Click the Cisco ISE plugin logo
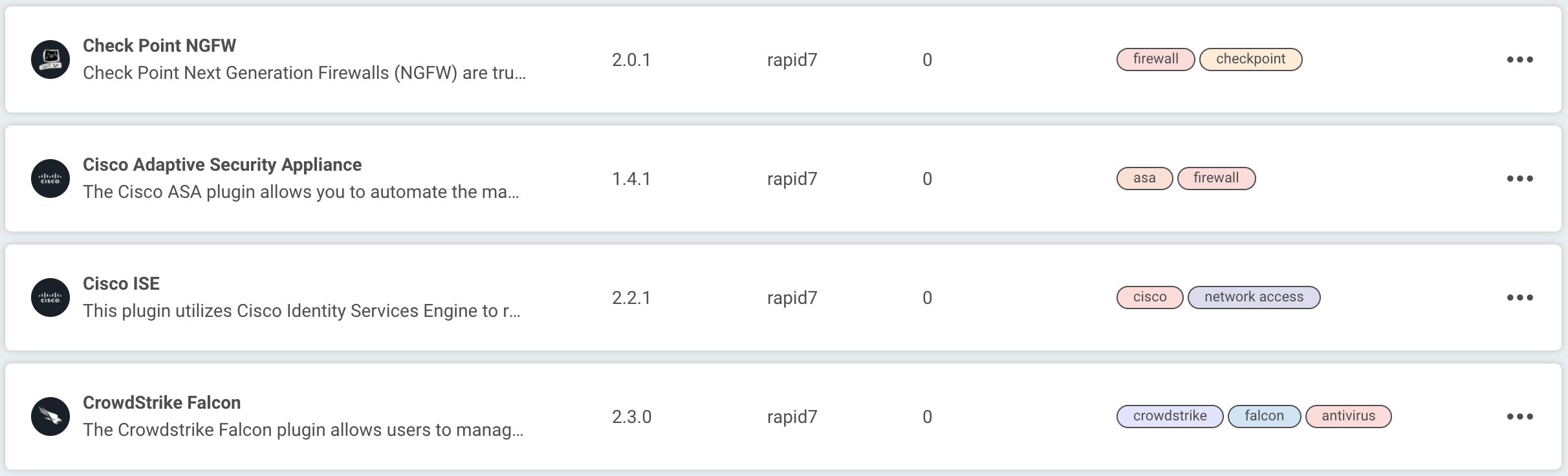 (50, 297)
